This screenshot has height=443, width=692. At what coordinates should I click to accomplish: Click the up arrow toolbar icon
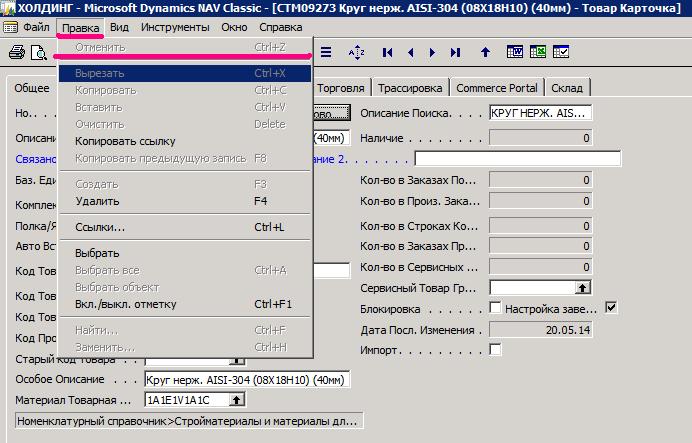[x=485, y=52]
